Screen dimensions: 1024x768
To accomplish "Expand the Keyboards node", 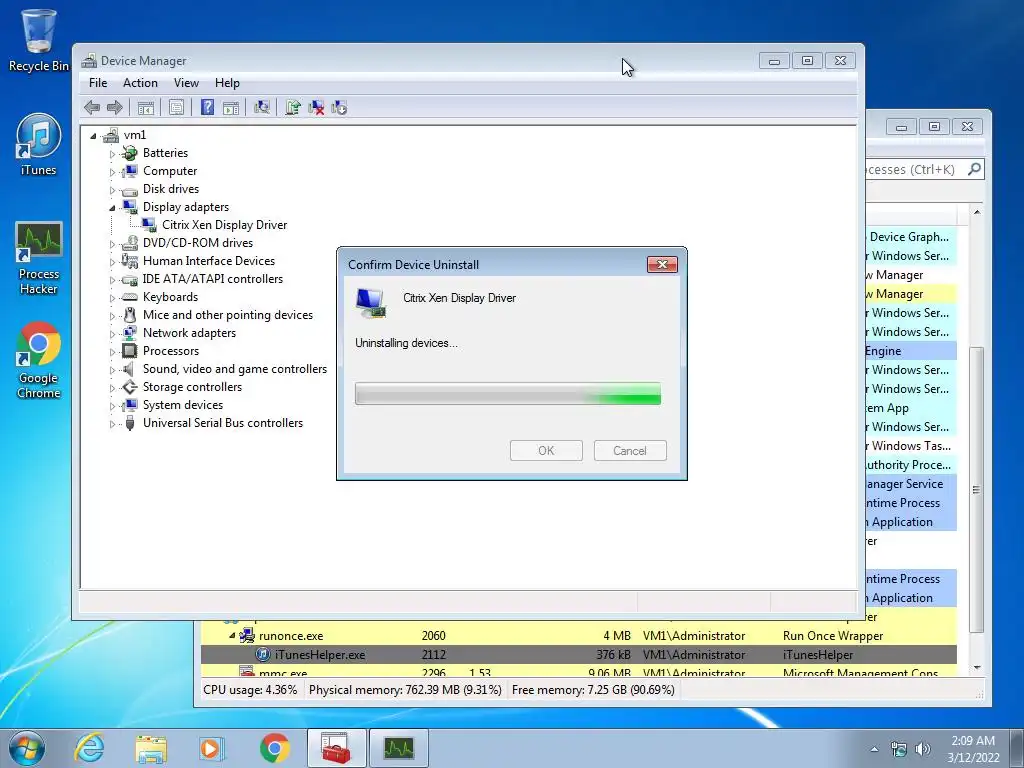I will tap(112, 298).
